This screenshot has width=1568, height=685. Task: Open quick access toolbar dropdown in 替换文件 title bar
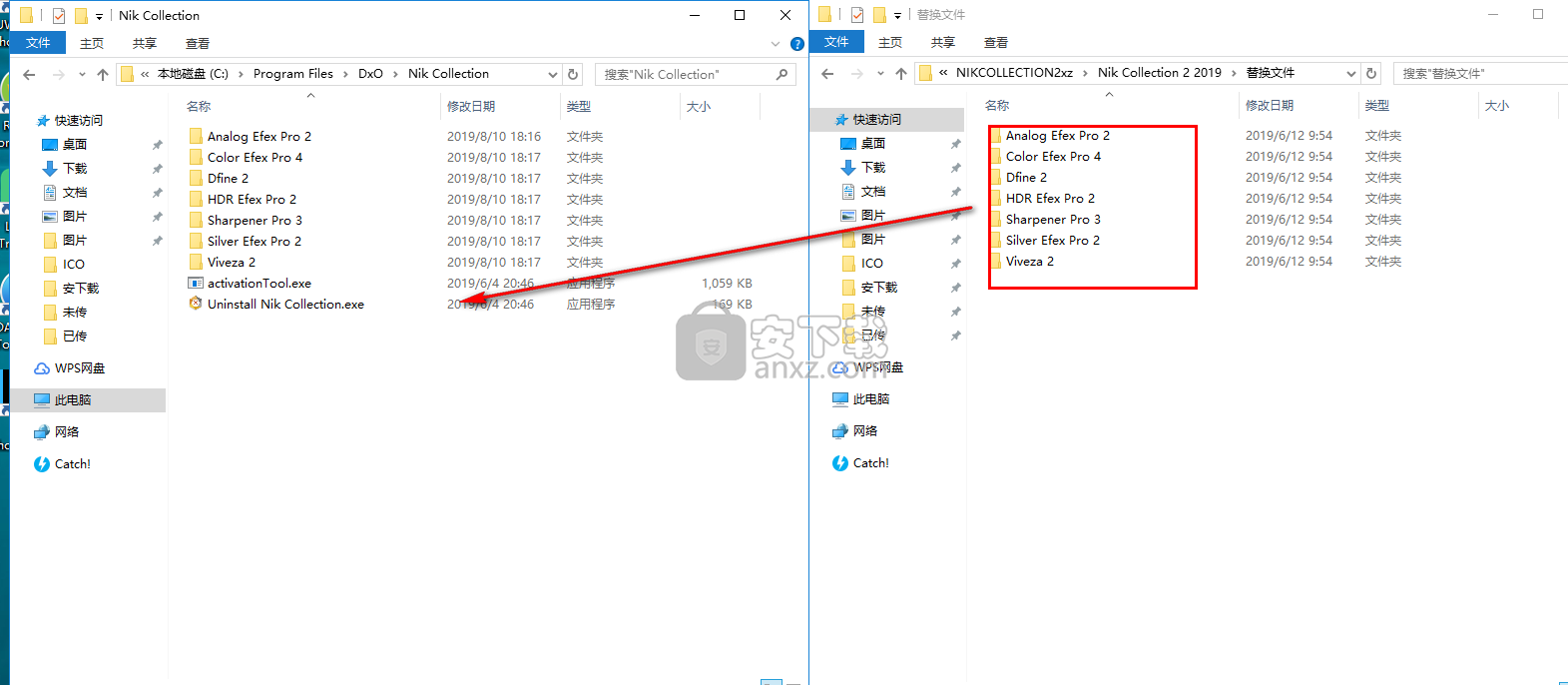(897, 16)
